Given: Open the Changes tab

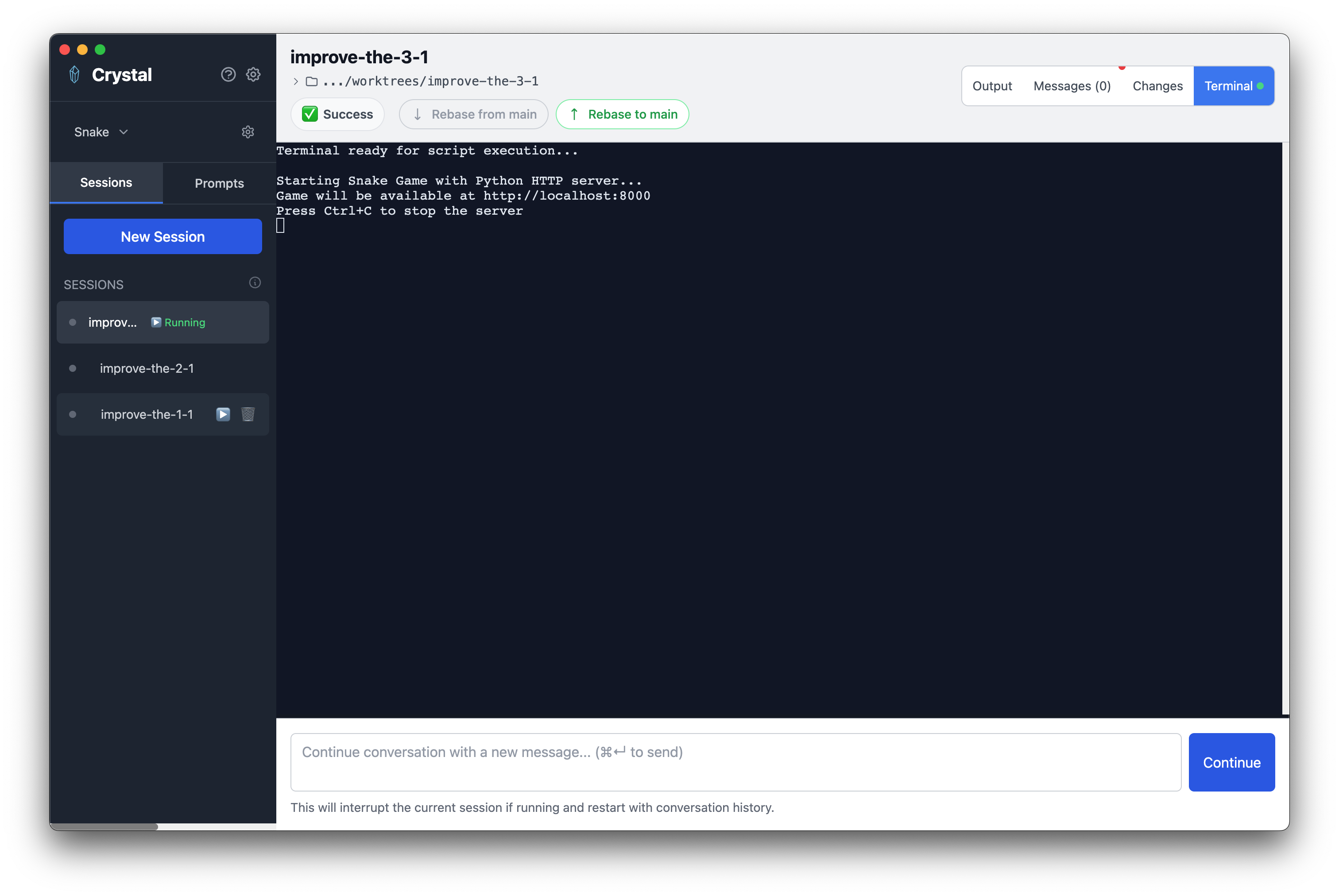Looking at the screenshot, I should pyautogui.click(x=1157, y=86).
